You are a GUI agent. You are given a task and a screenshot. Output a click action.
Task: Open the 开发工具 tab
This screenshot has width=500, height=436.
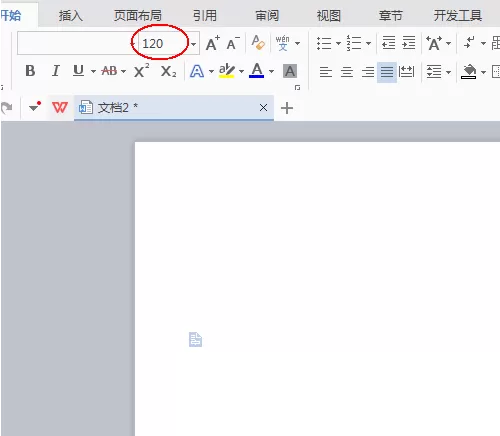point(458,15)
